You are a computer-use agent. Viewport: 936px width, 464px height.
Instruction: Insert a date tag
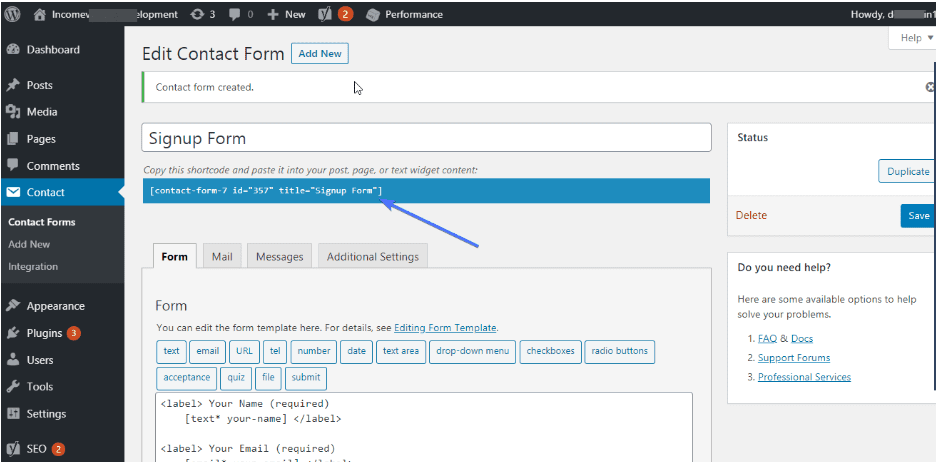356,351
